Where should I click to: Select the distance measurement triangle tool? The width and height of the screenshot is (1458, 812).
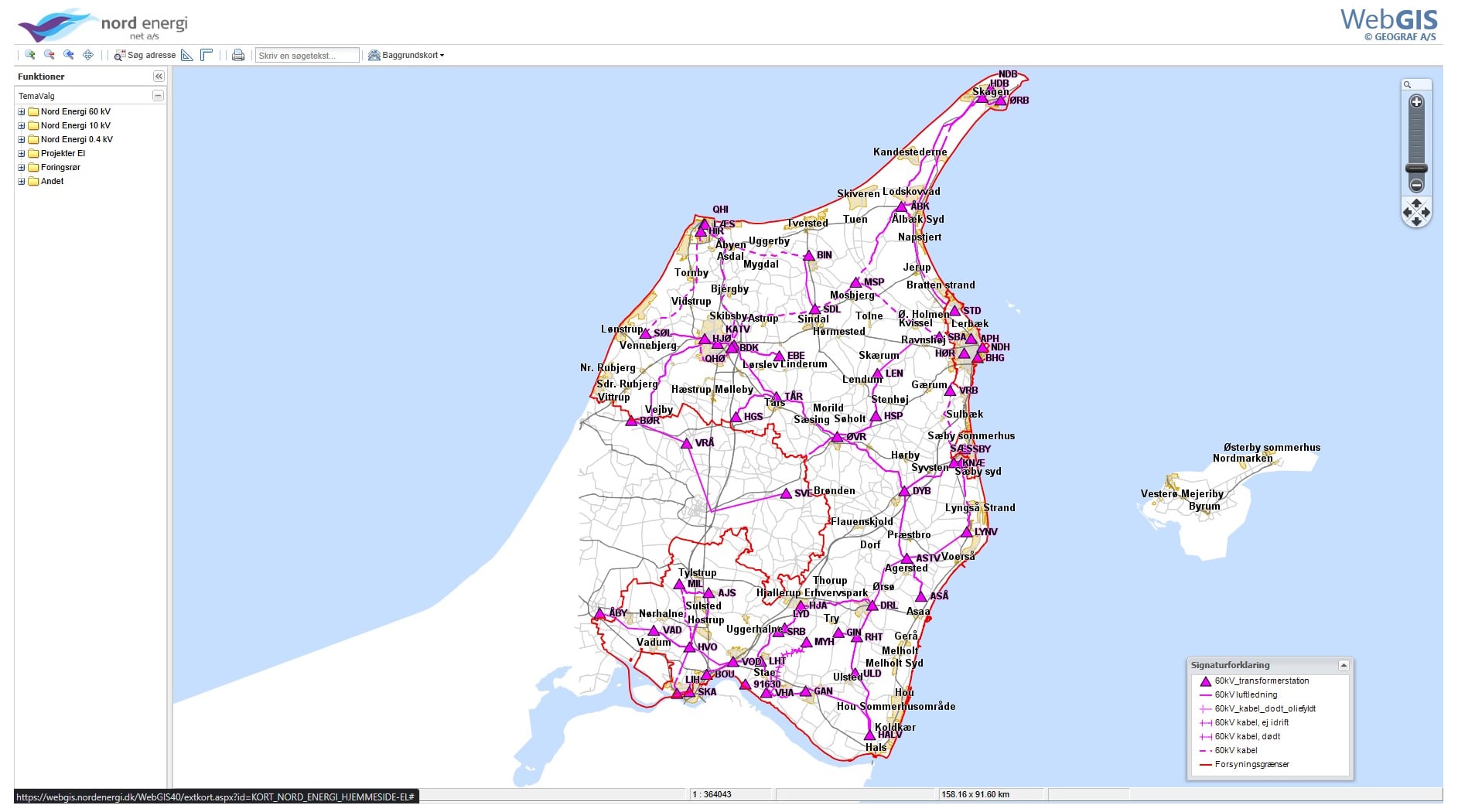187,55
